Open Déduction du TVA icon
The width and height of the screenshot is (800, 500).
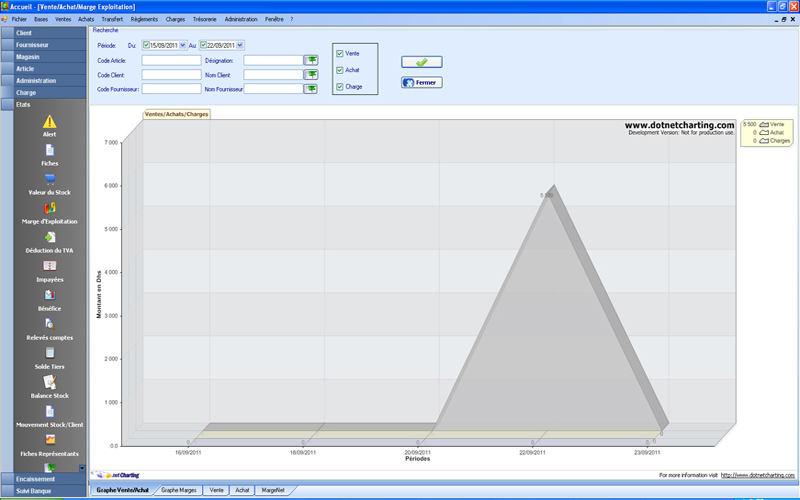(49, 237)
